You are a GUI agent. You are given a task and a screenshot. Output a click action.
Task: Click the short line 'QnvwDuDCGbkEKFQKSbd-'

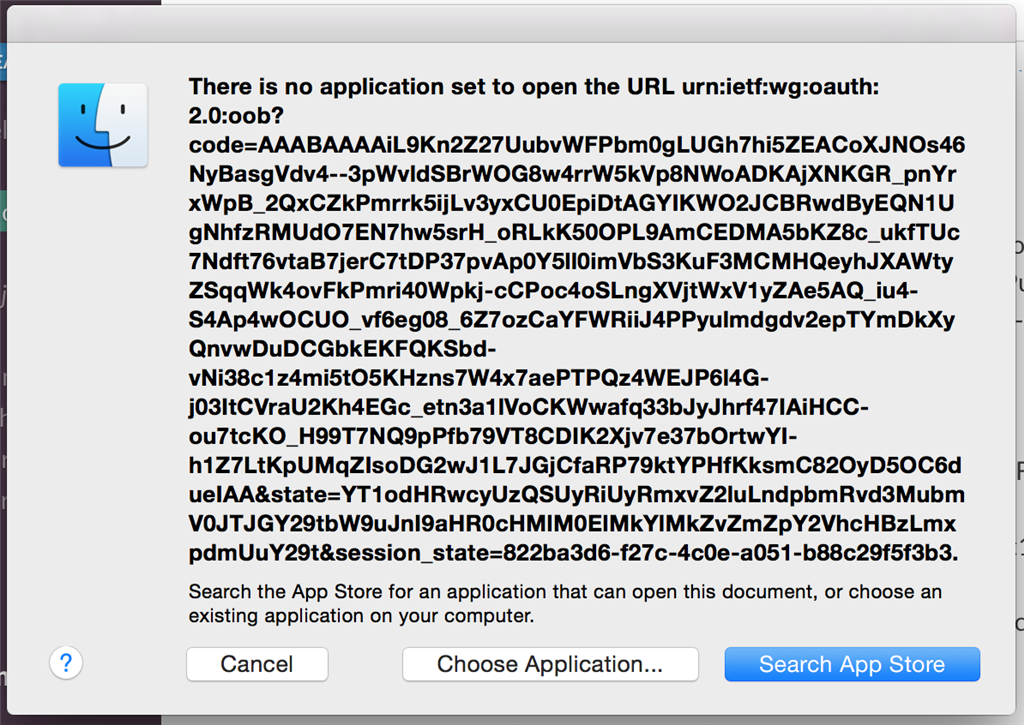tap(342, 349)
